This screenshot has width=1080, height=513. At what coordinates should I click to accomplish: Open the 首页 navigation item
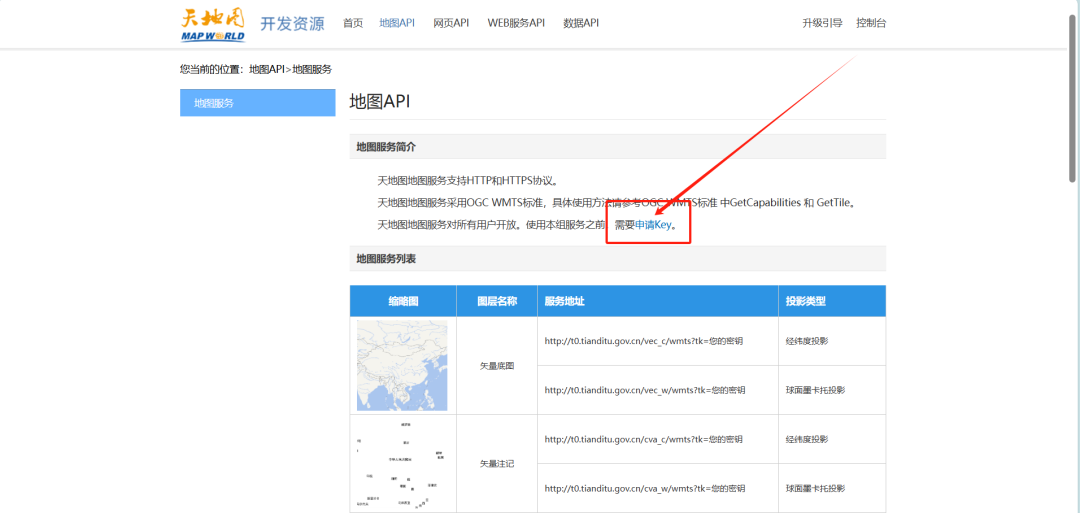tap(353, 23)
